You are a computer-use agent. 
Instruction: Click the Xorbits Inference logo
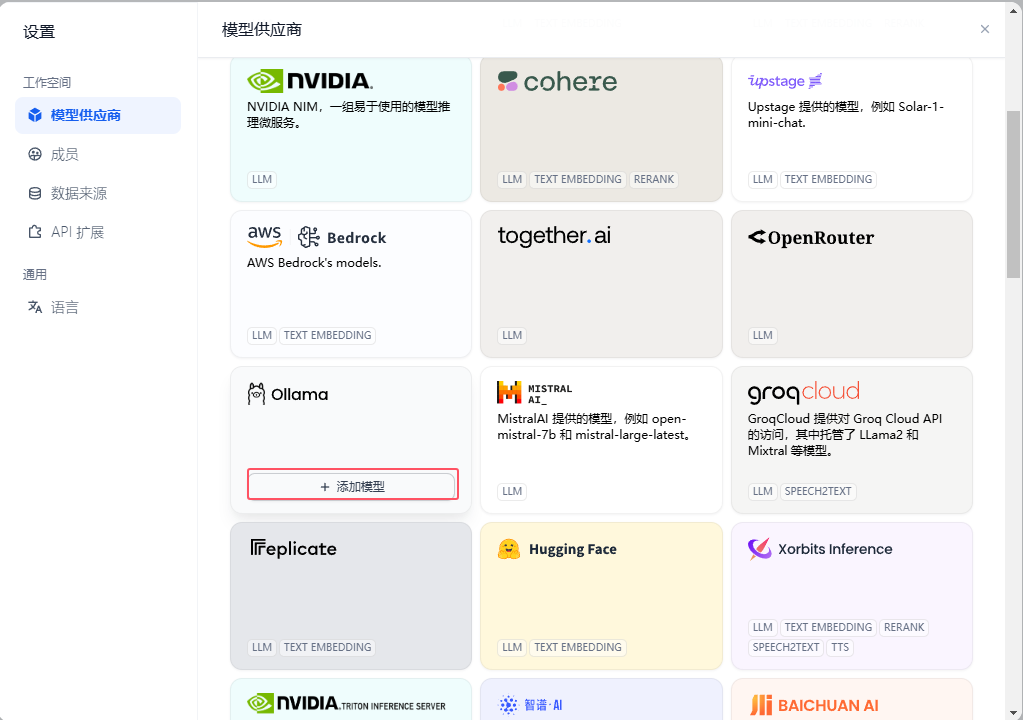tap(820, 549)
